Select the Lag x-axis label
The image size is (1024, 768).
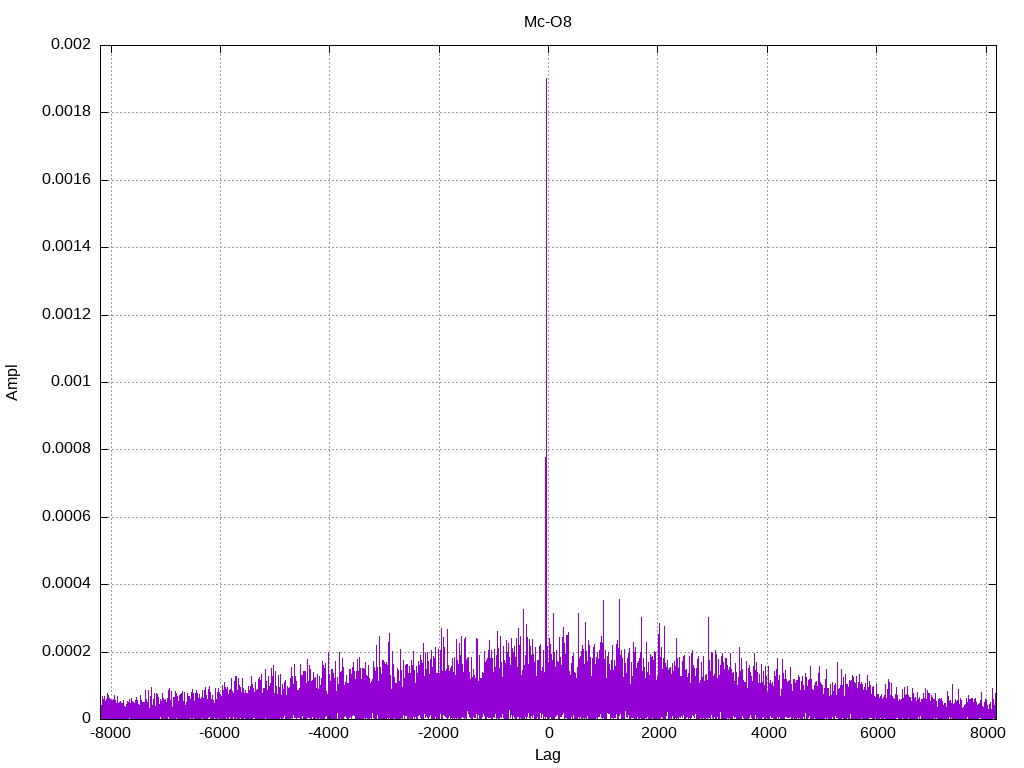pyautogui.click(x=547, y=755)
